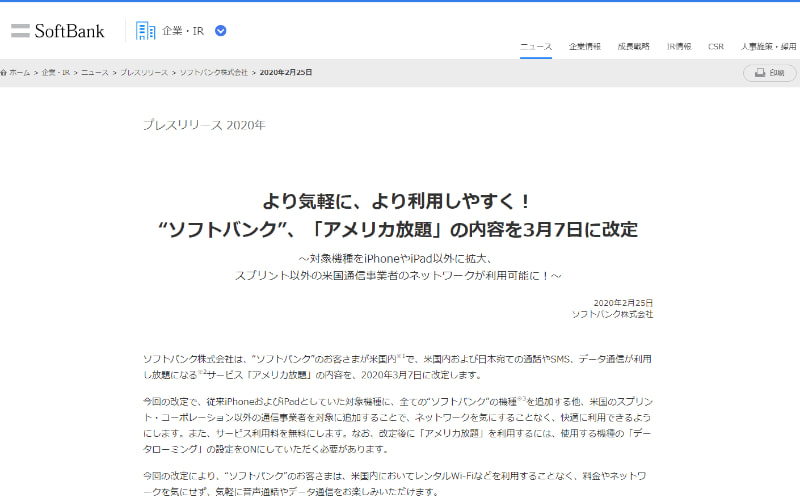Click the home icon in breadcrumb

click(4, 73)
